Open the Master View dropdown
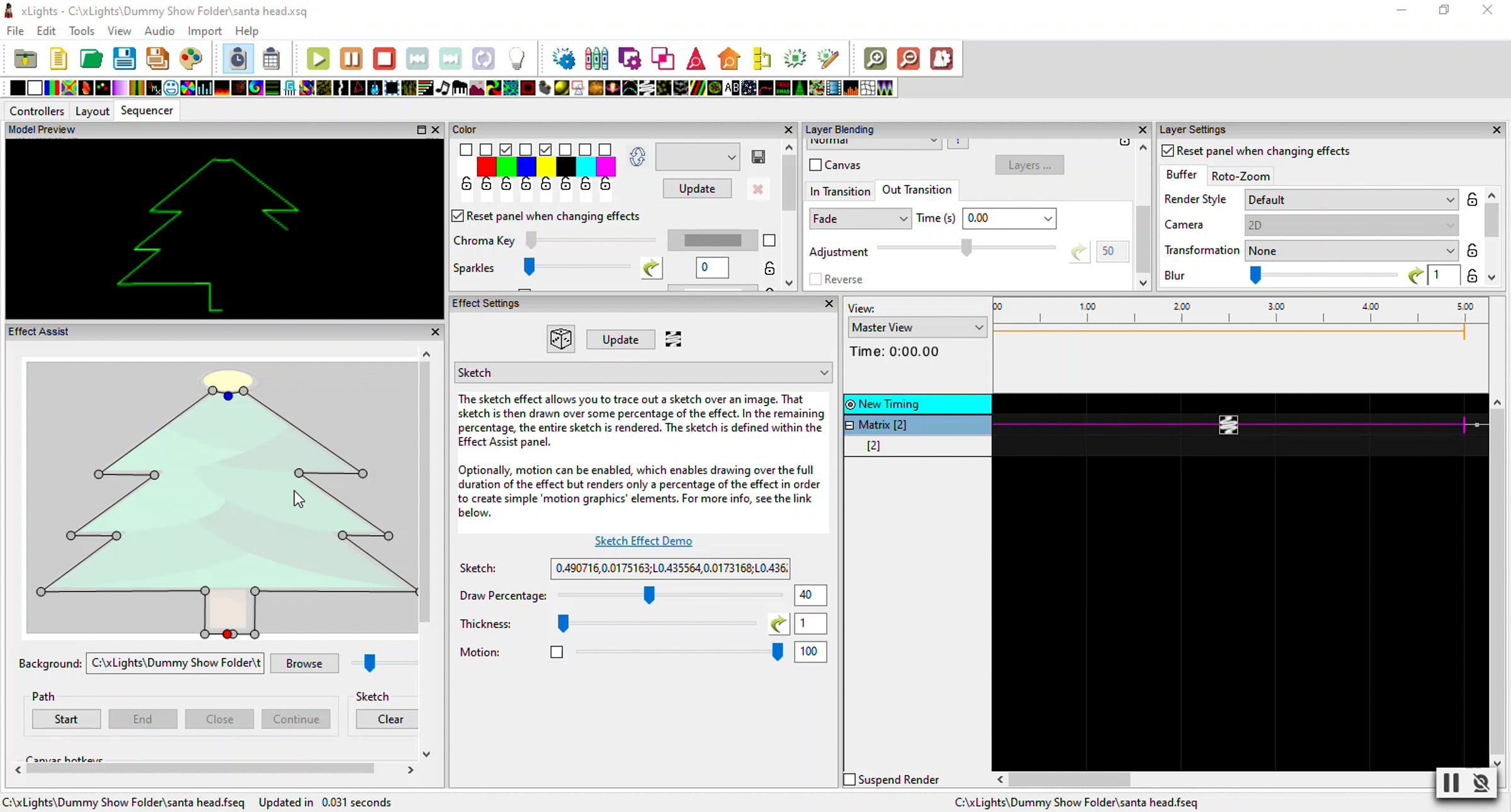Image resolution: width=1511 pixels, height=812 pixels. click(917, 327)
